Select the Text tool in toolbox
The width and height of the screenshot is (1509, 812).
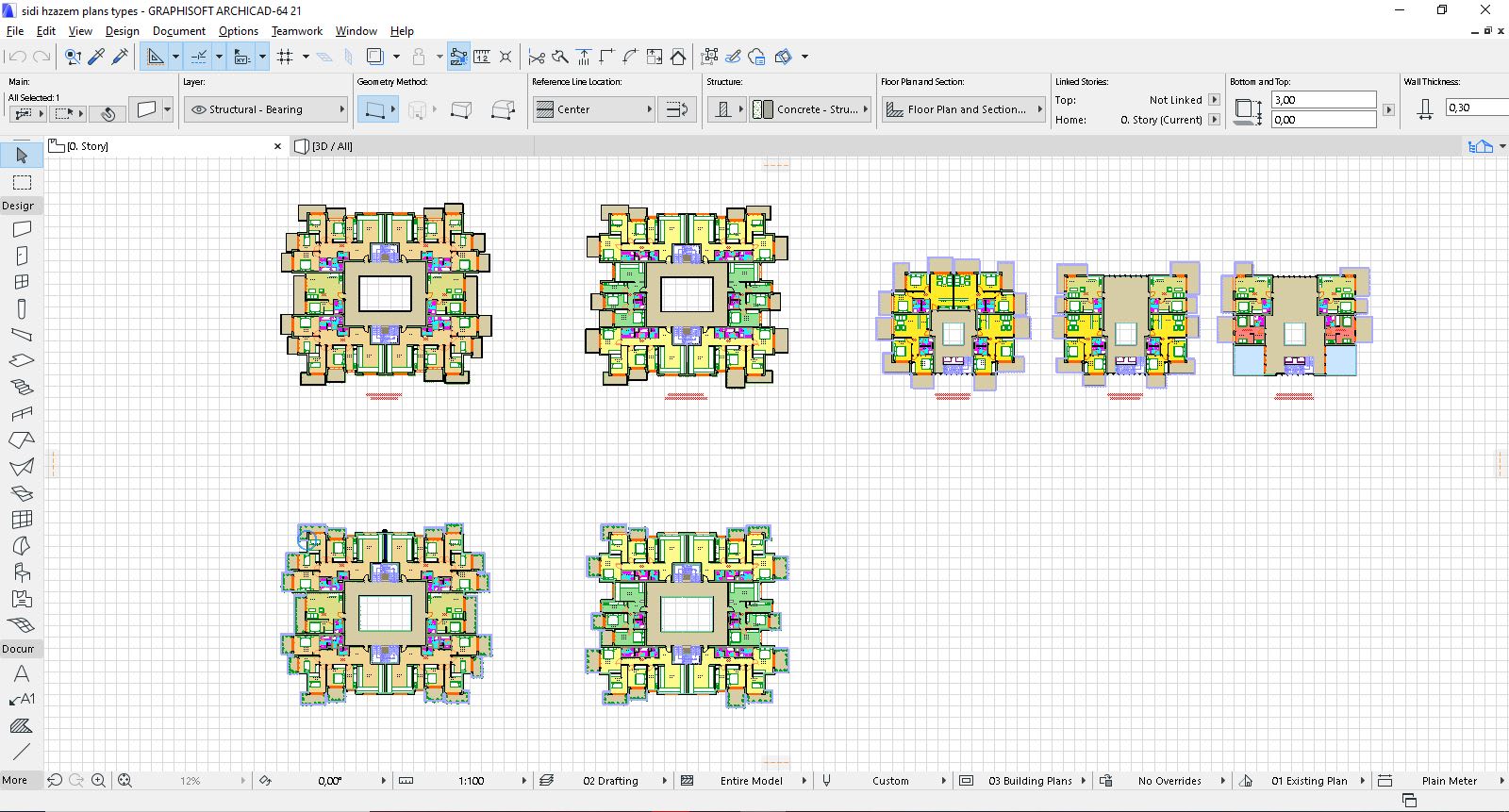pos(22,673)
